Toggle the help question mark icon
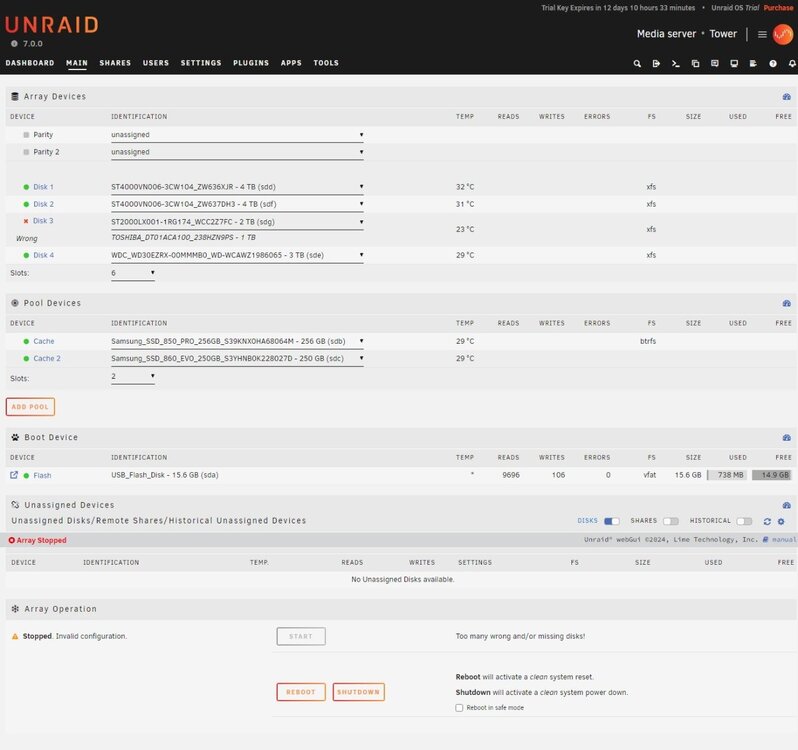 773,64
